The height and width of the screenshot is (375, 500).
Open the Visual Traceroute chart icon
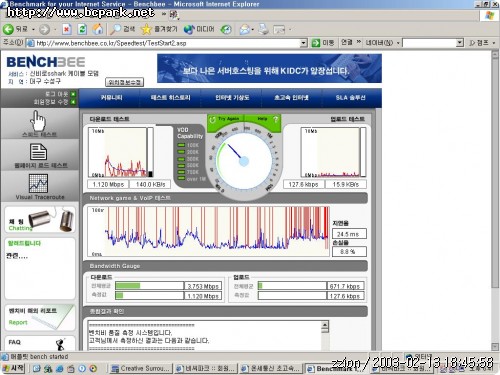[x=38, y=183]
